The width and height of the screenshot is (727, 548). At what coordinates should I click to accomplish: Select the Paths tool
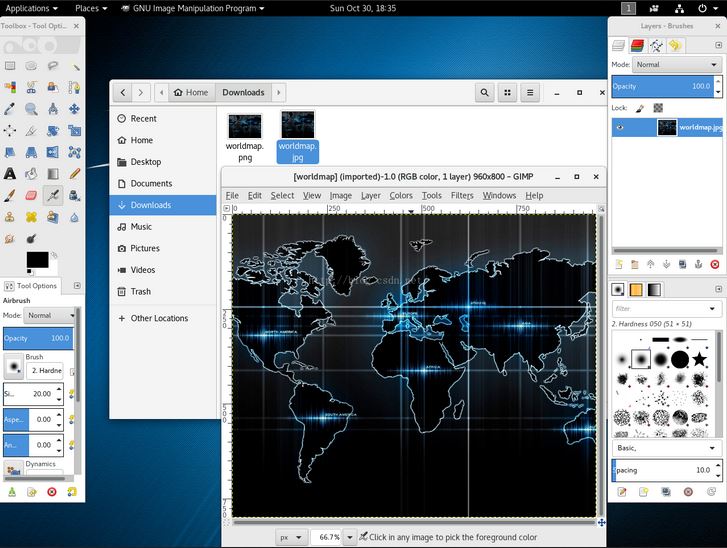pos(74,87)
